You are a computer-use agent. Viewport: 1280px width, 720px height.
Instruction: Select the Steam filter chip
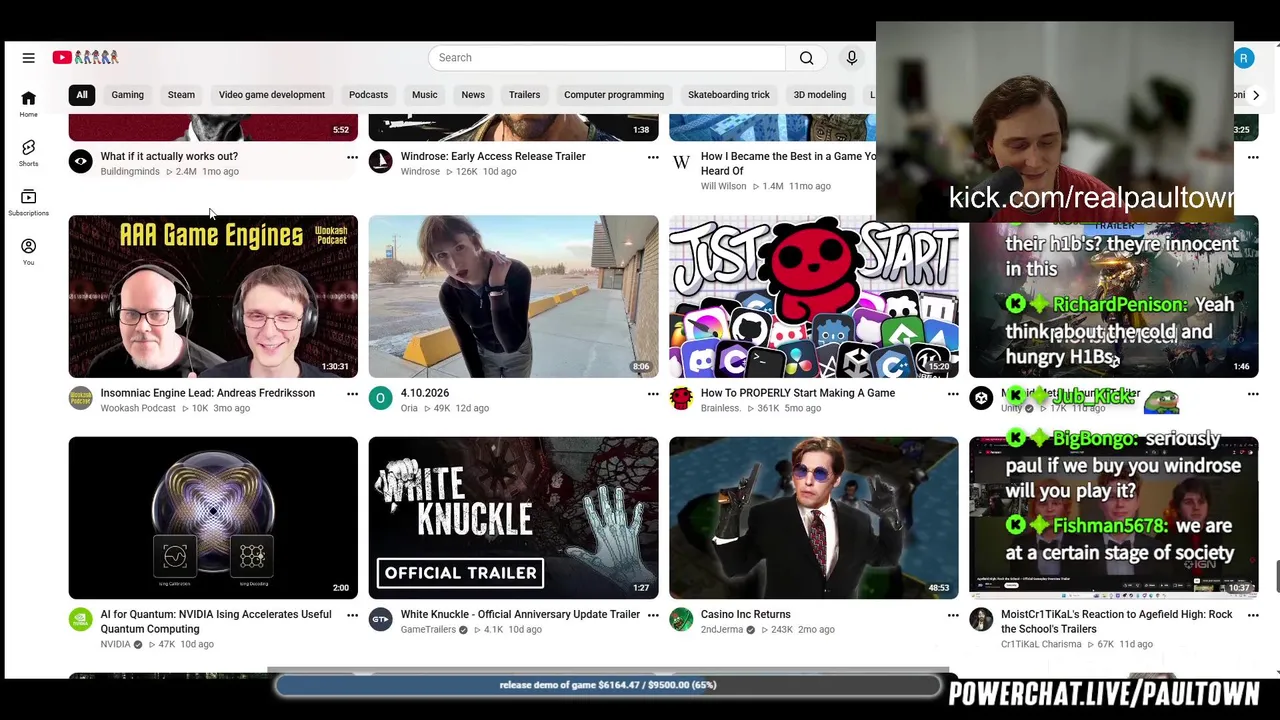pyautogui.click(x=181, y=95)
